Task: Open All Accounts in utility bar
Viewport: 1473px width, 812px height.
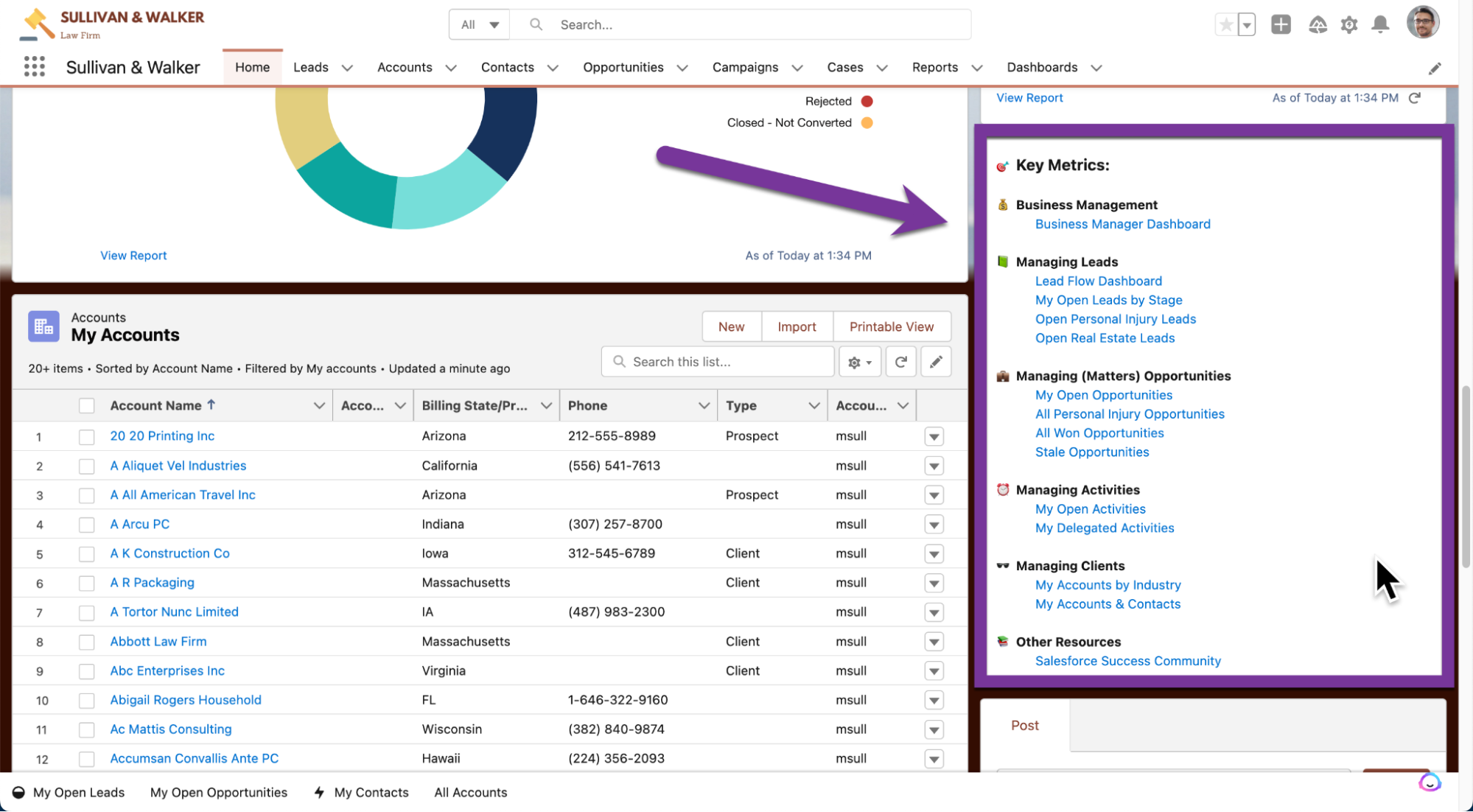Action: pos(471,792)
